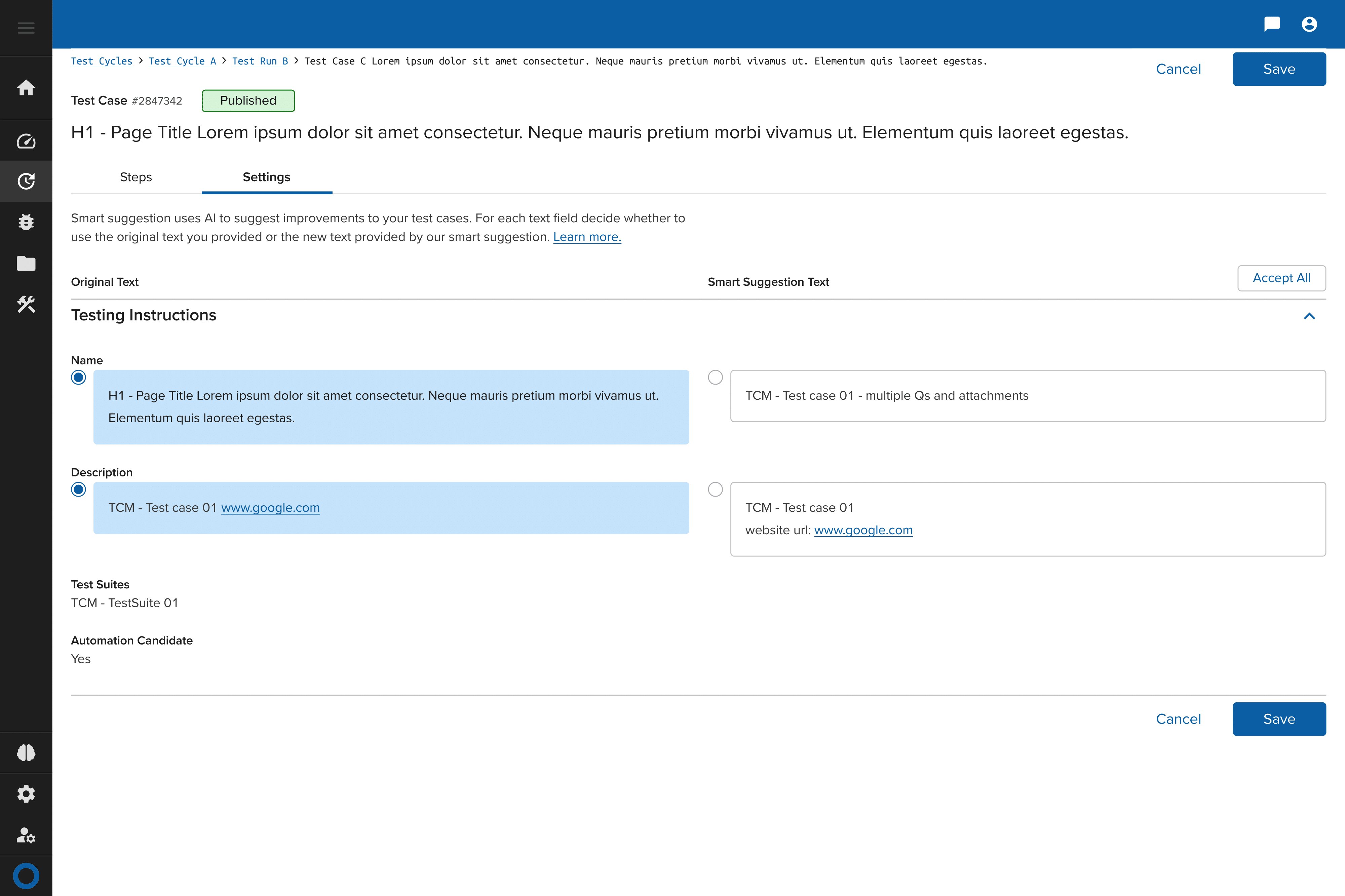Click the top Cancel button
1345x896 pixels.
tap(1178, 69)
